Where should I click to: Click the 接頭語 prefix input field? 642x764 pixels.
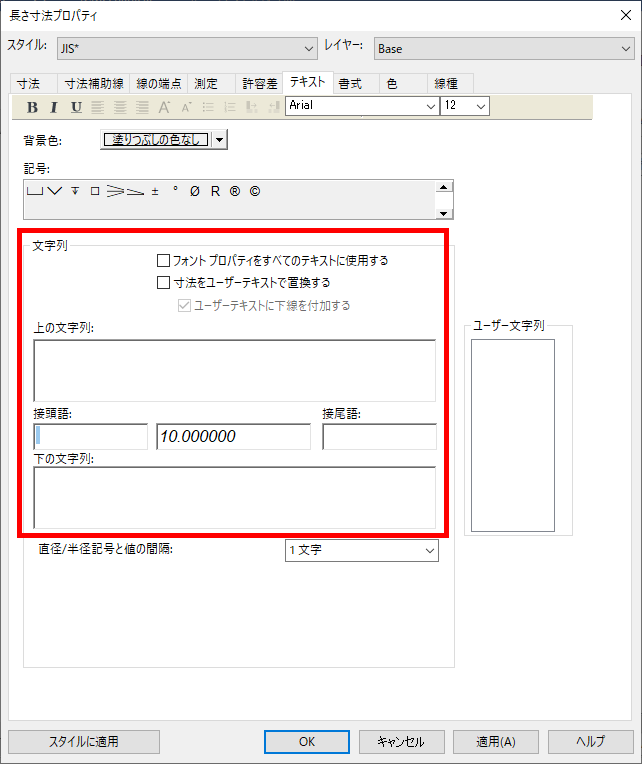91,437
